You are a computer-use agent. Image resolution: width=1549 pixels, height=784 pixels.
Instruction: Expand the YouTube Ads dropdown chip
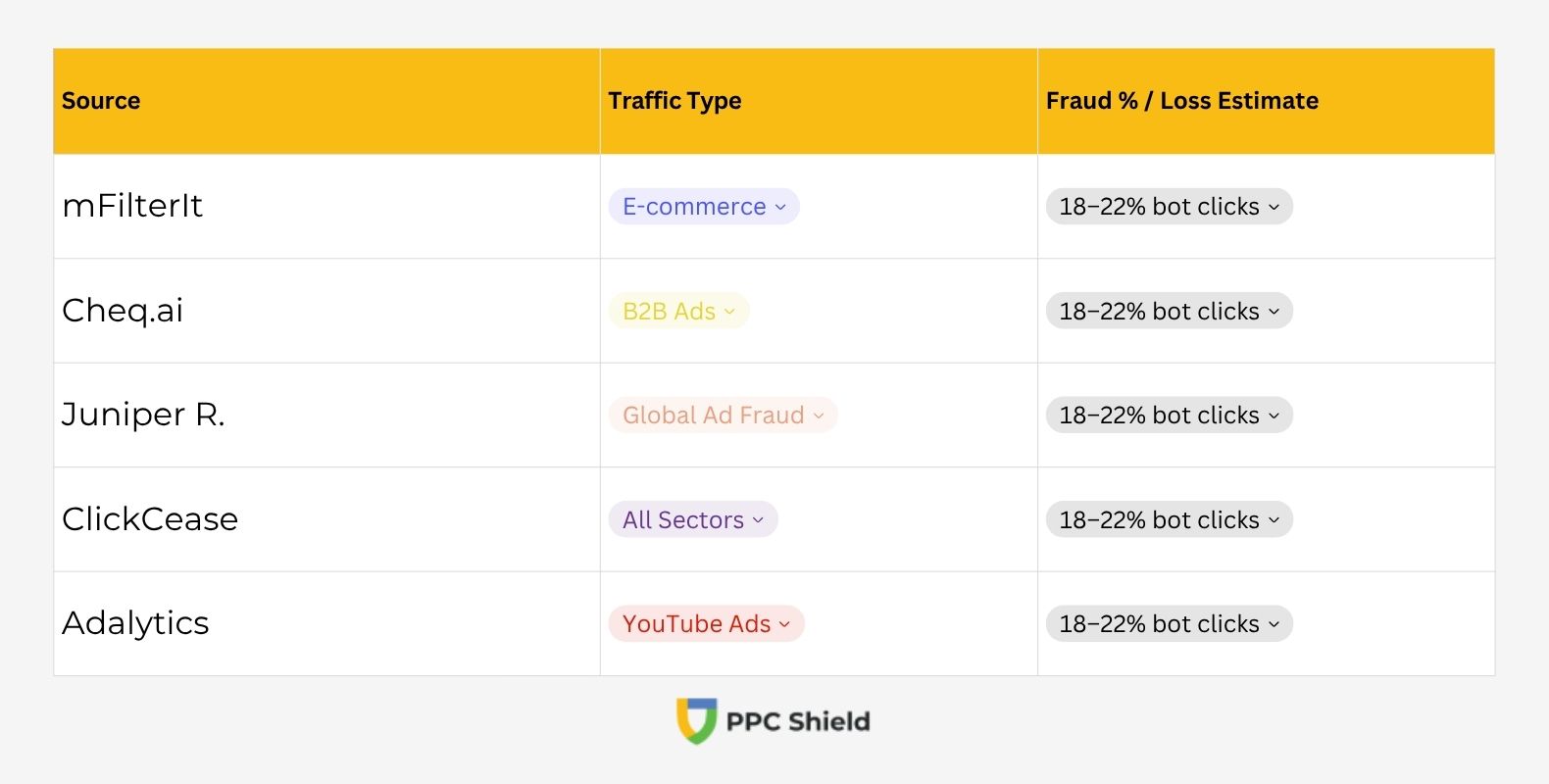[x=706, y=624]
